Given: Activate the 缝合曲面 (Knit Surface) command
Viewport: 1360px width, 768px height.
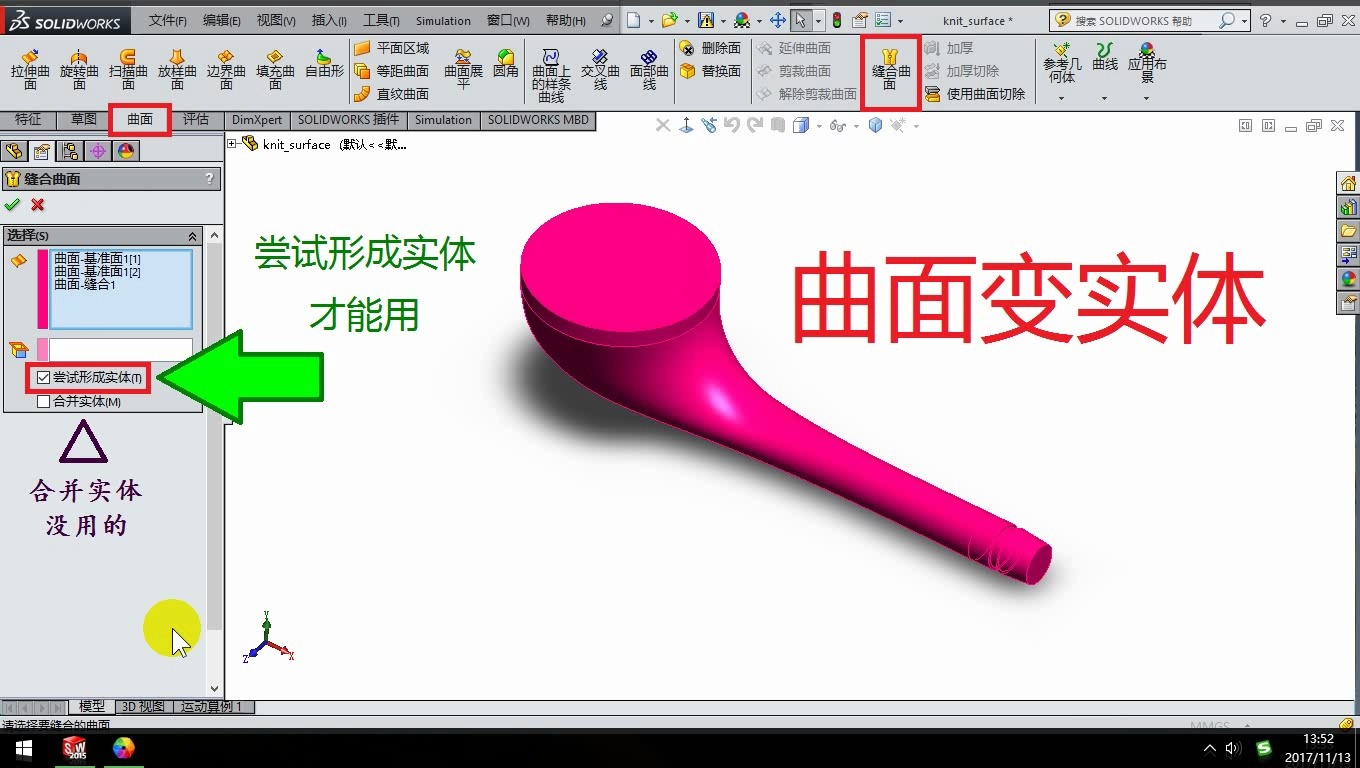Looking at the screenshot, I should click(890, 70).
